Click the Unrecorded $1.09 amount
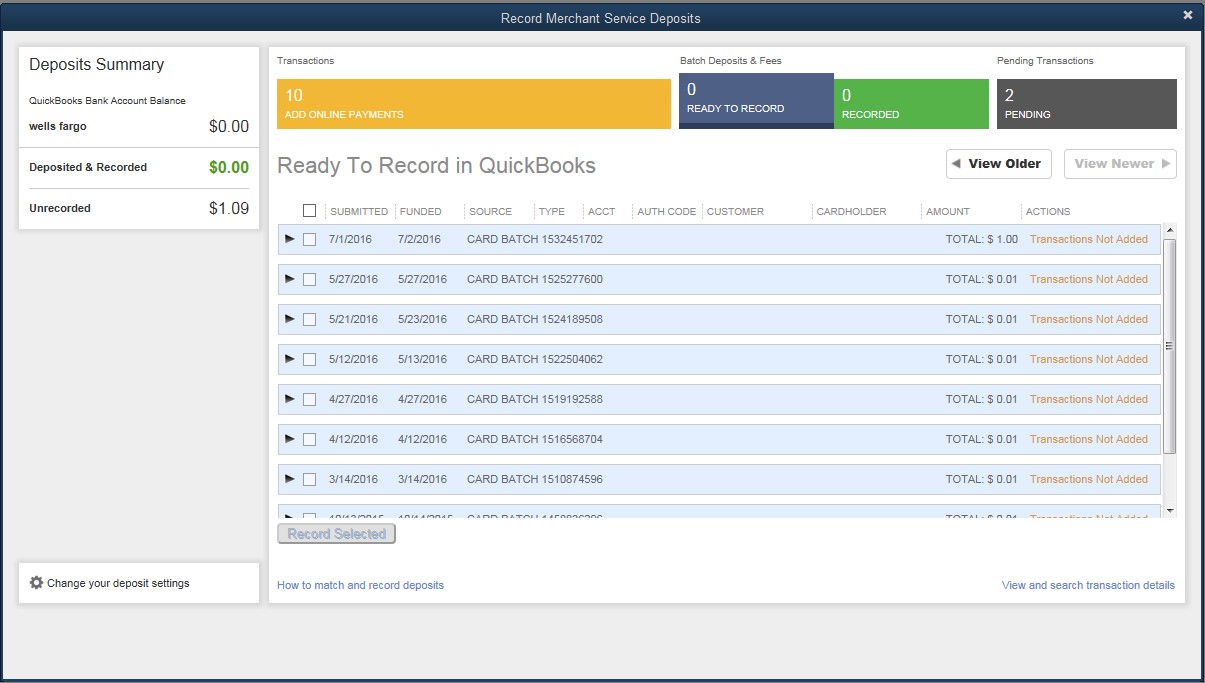This screenshot has height=683, width=1205. pyautogui.click(x=229, y=208)
